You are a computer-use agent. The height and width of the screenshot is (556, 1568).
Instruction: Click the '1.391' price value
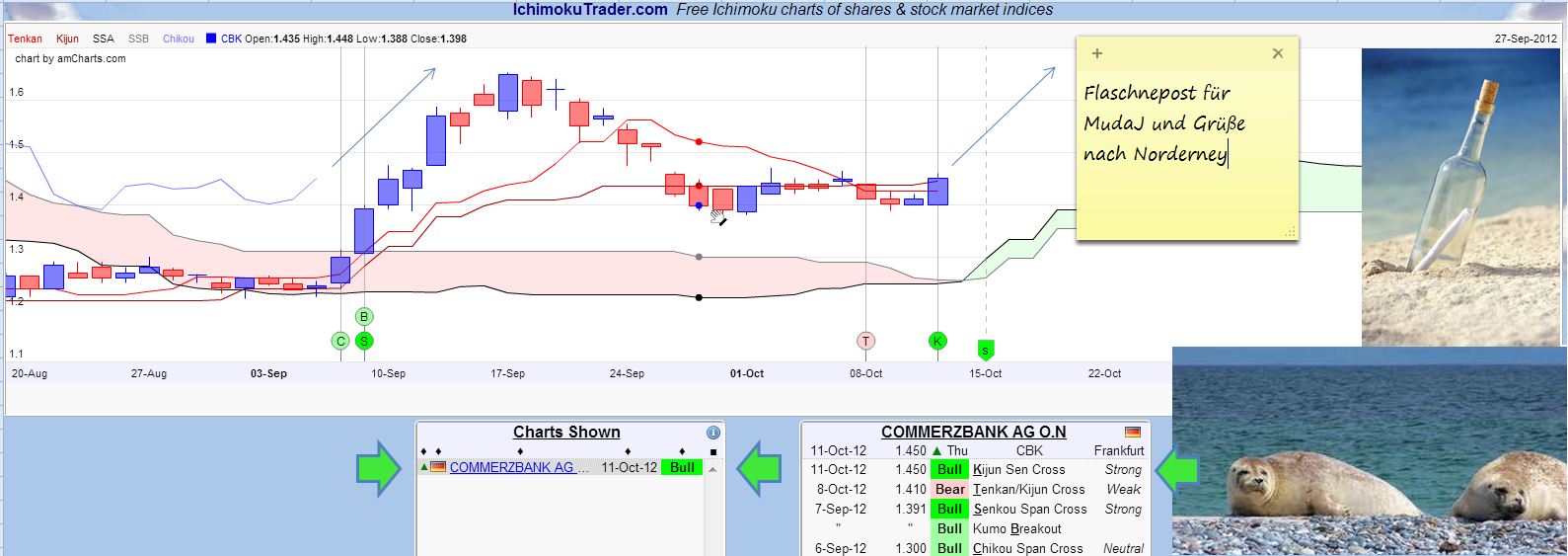point(911,509)
